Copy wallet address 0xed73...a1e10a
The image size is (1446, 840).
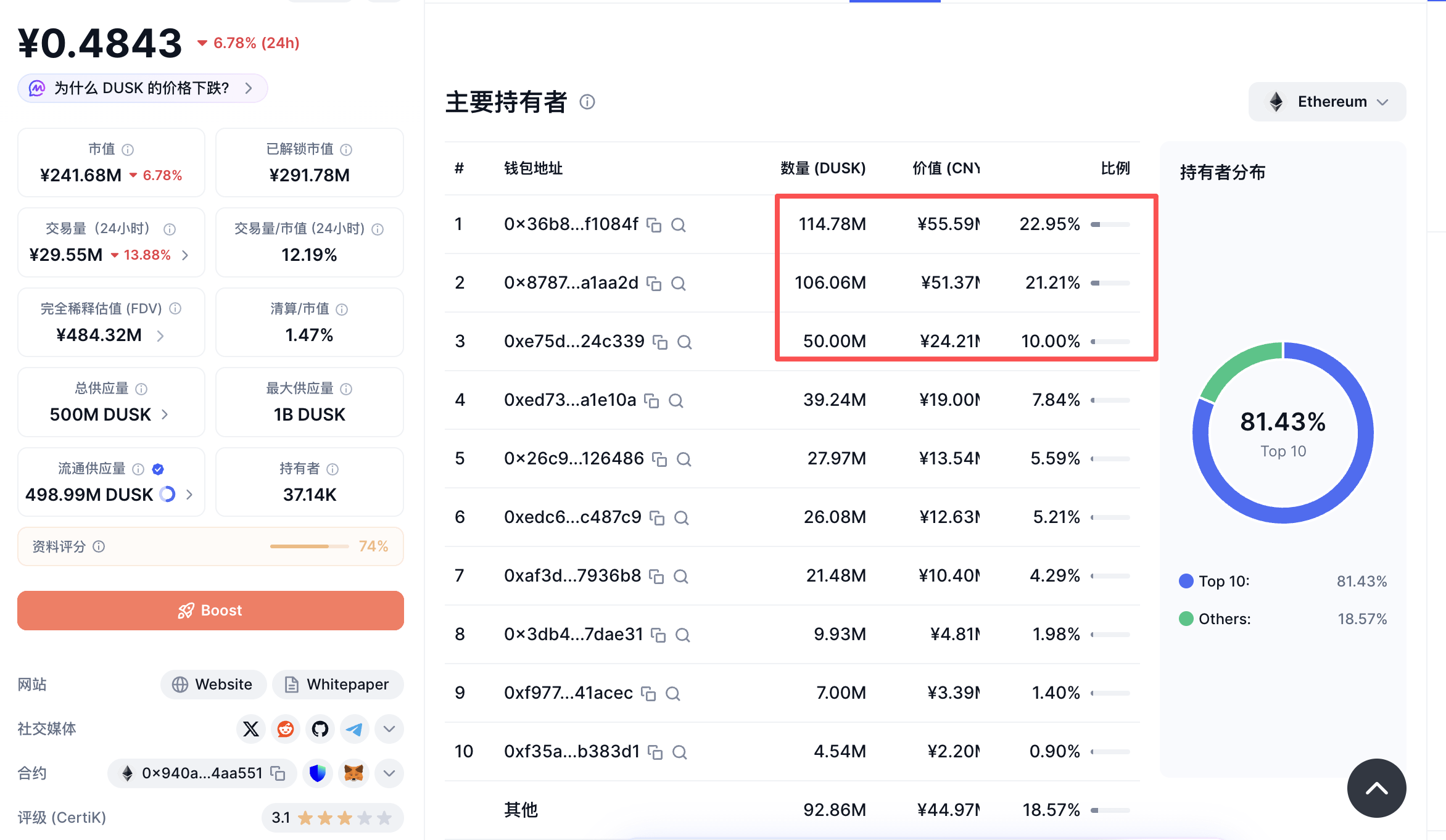click(651, 401)
